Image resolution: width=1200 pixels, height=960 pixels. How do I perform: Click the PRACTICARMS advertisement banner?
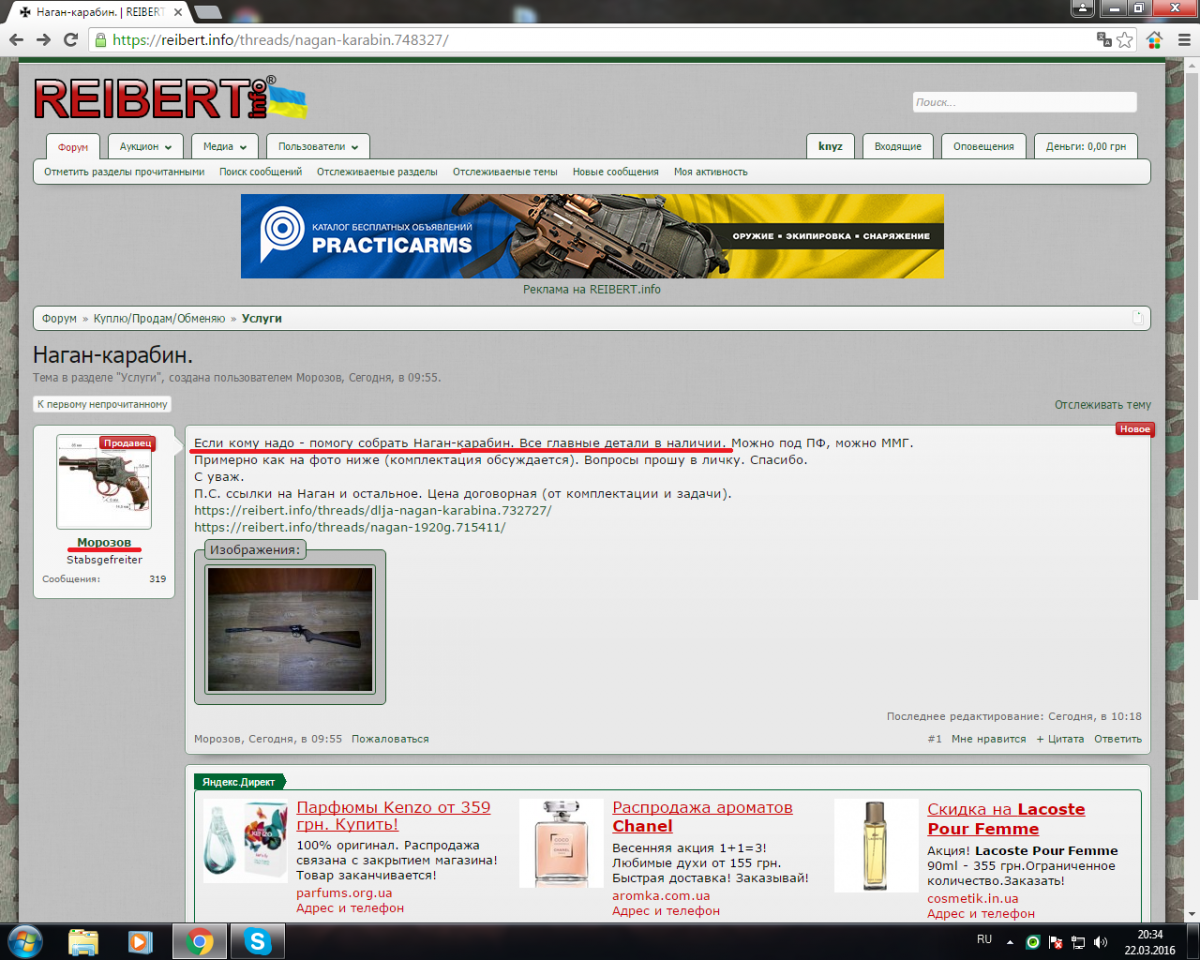(592, 236)
